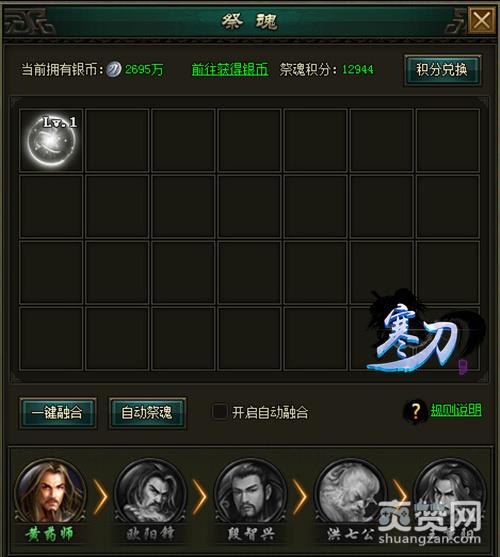Click the silver coin icon beside 2695万

click(114, 69)
